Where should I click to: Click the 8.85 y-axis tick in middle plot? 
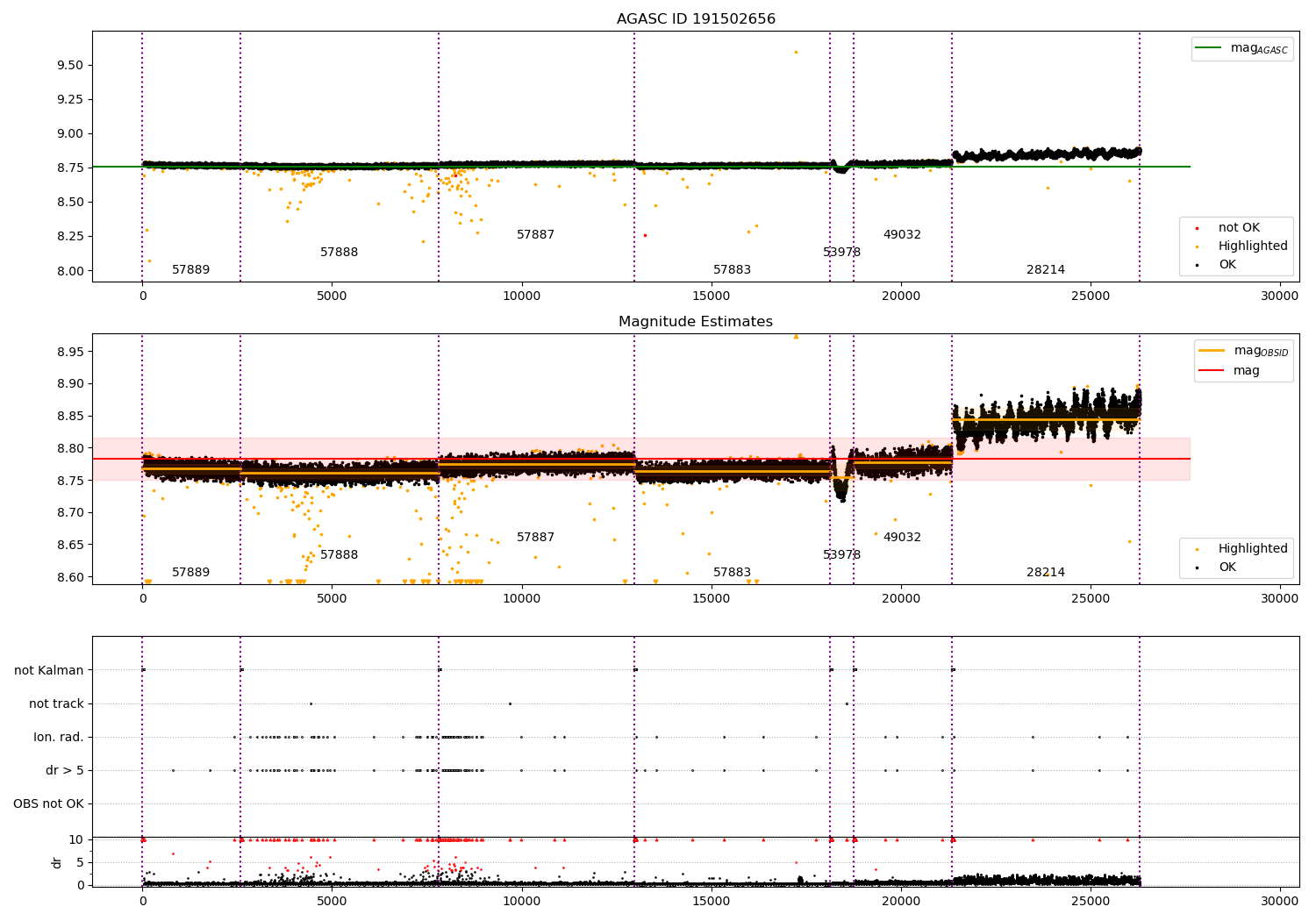(x=70, y=417)
